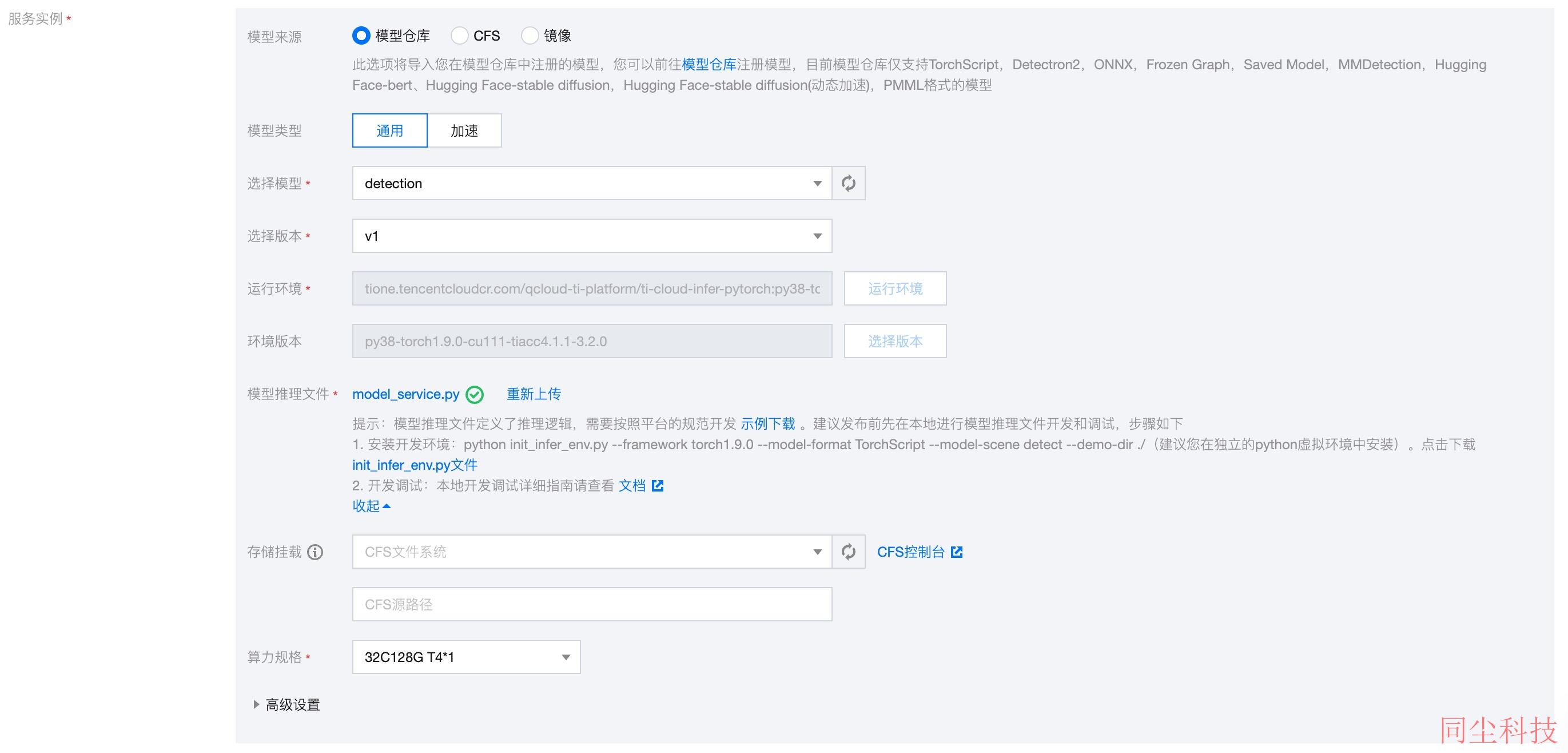Download the init_infer_env.py文件 link
Image resolution: width=1568 pixels, height=753 pixels.
(415, 465)
